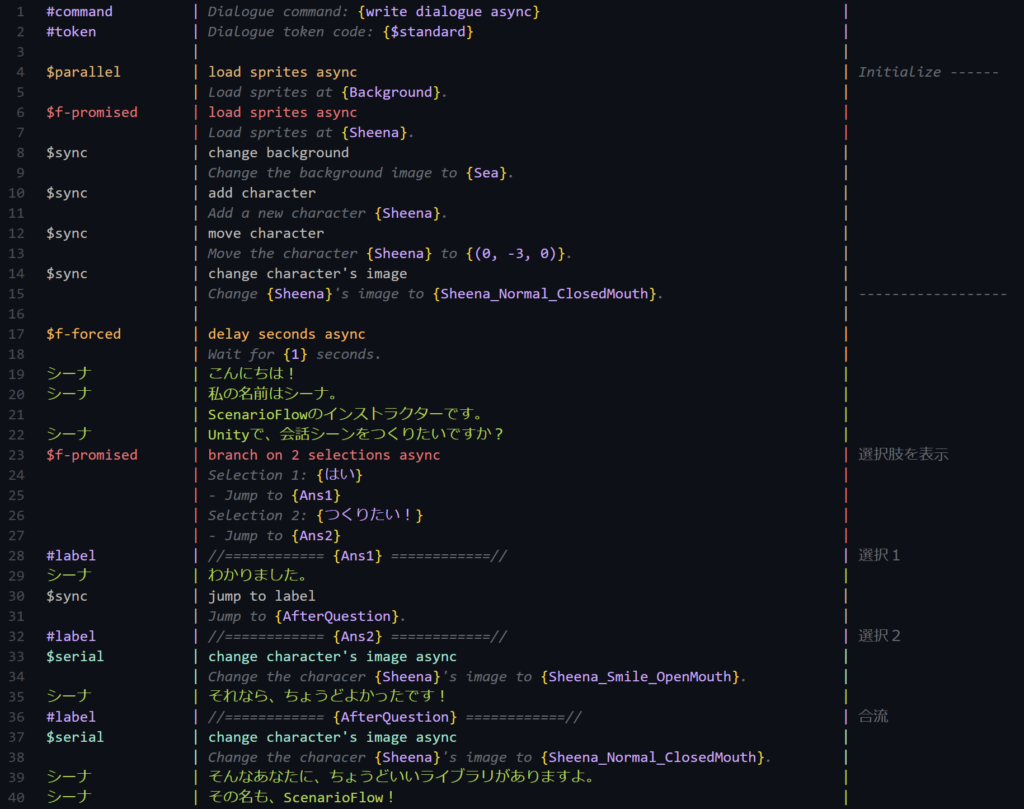Click the $f-forced token on line 17
Screen dimensions: 1024x809
pyautogui.click(x=83, y=334)
